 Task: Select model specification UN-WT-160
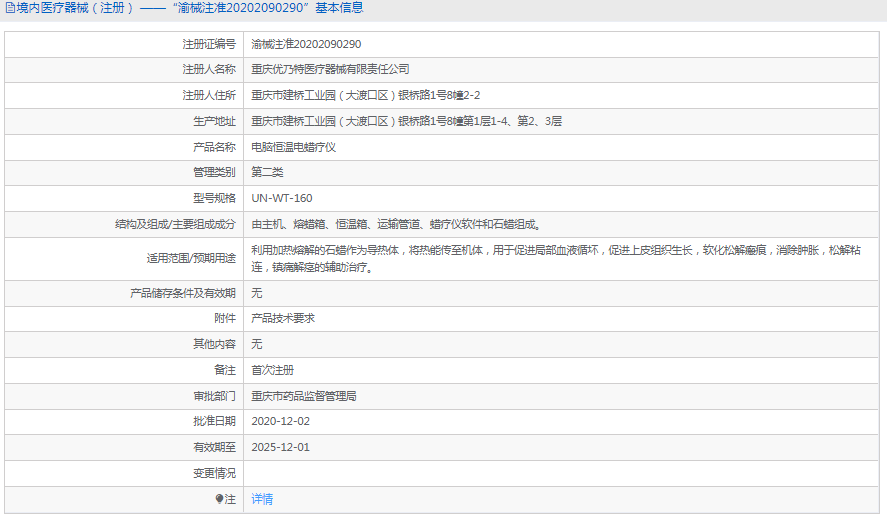[x=282, y=198]
